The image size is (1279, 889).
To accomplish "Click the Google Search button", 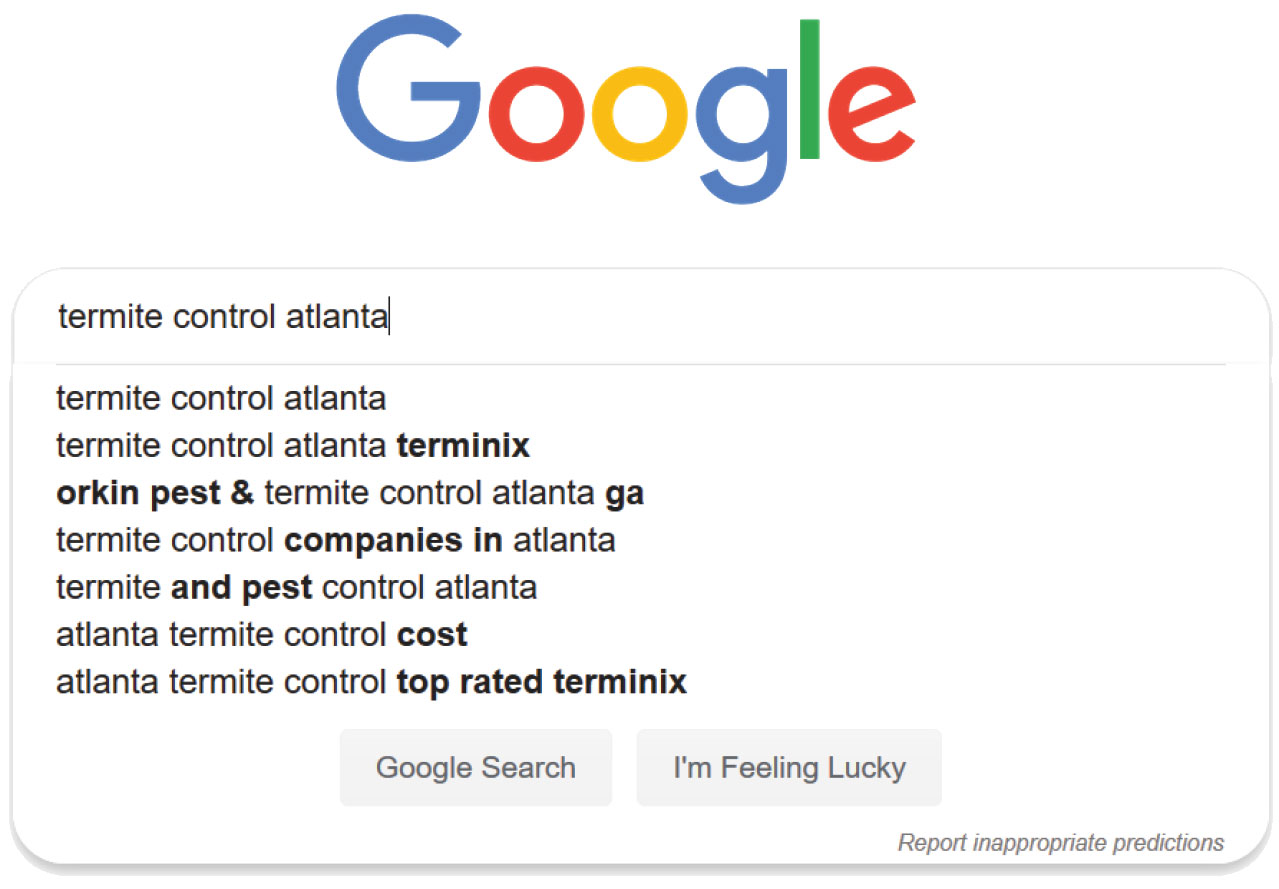I will click(476, 768).
